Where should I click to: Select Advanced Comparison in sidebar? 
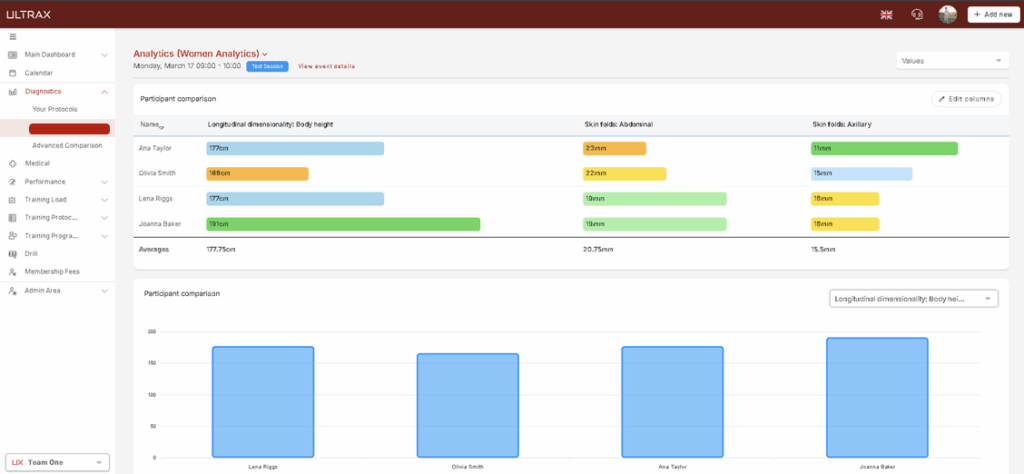click(67, 145)
